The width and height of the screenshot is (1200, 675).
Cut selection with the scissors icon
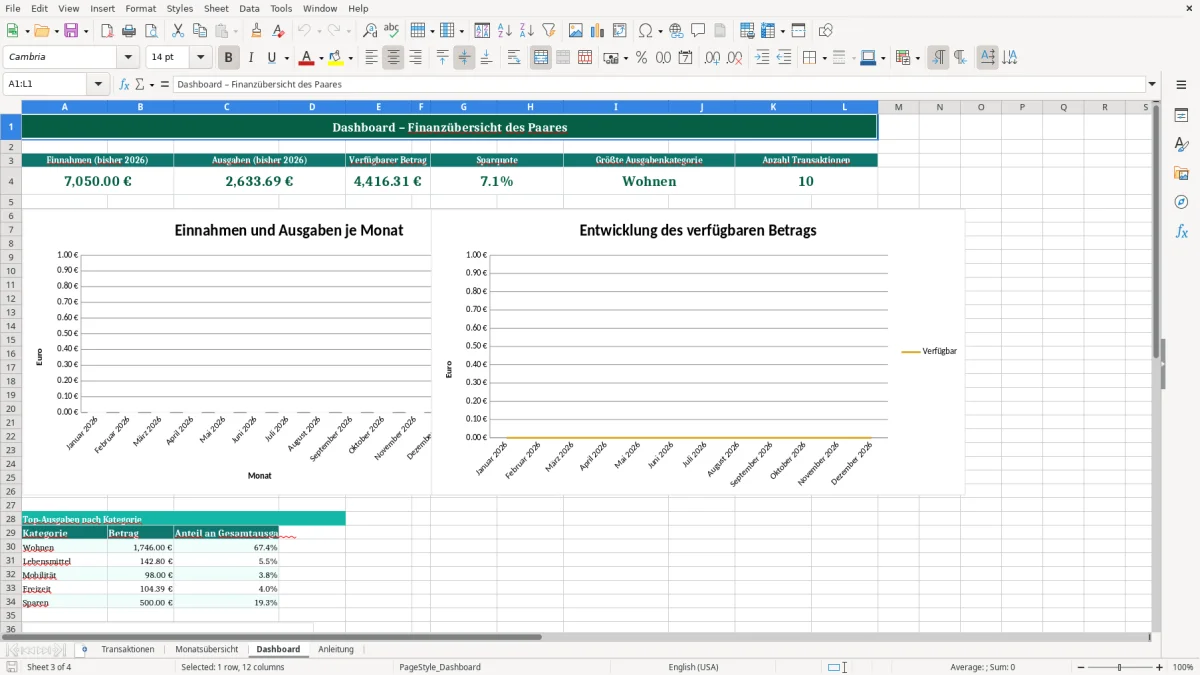(178, 31)
